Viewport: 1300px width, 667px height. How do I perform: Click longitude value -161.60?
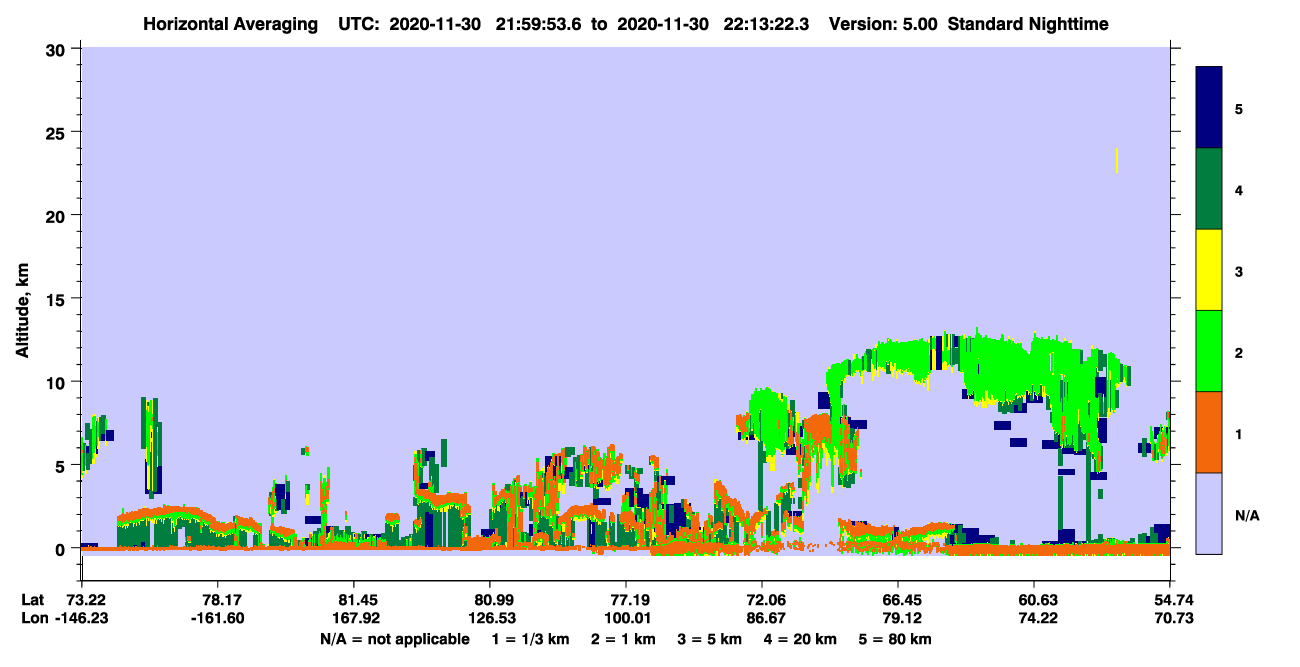pos(218,618)
